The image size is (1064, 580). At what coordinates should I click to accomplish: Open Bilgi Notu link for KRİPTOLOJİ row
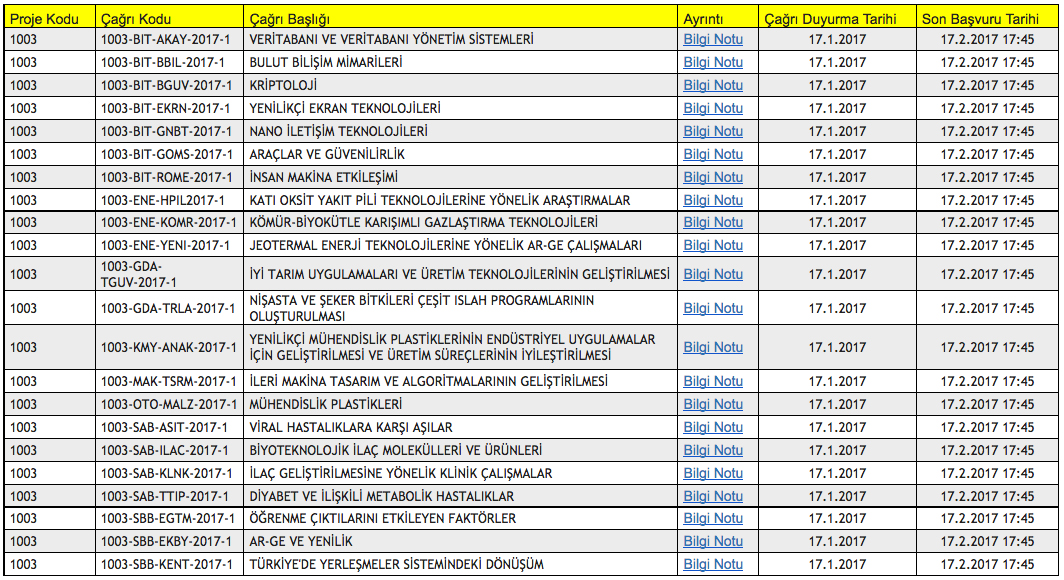click(713, 85)
